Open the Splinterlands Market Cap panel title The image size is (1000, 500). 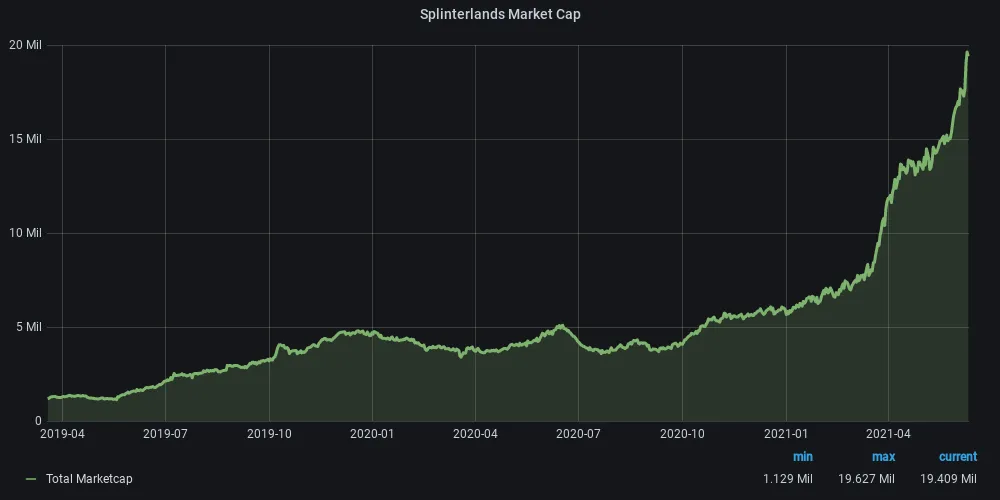click(500, 15)
